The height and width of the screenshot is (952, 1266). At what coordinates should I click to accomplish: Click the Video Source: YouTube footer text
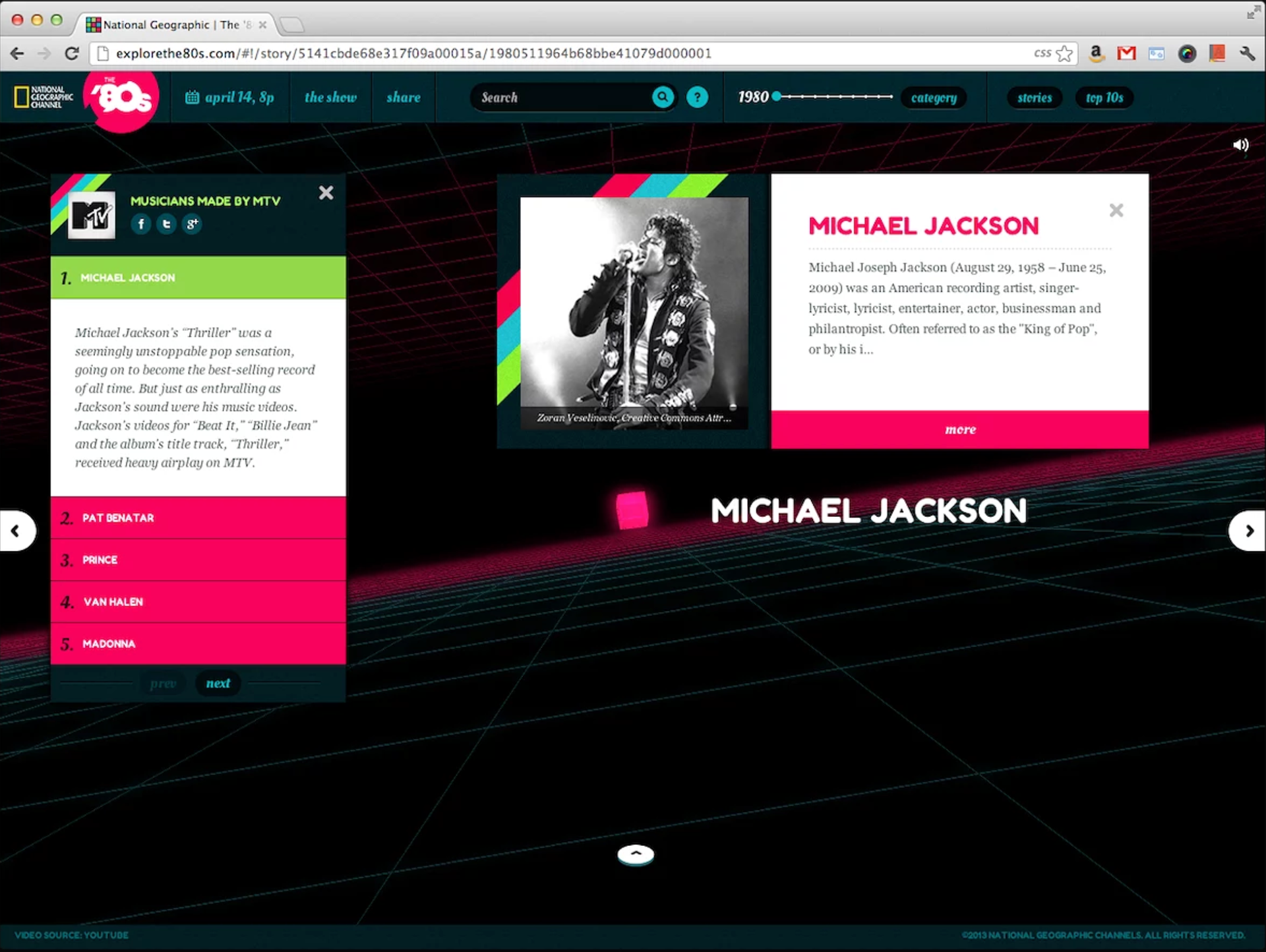[x=71, y=935]
